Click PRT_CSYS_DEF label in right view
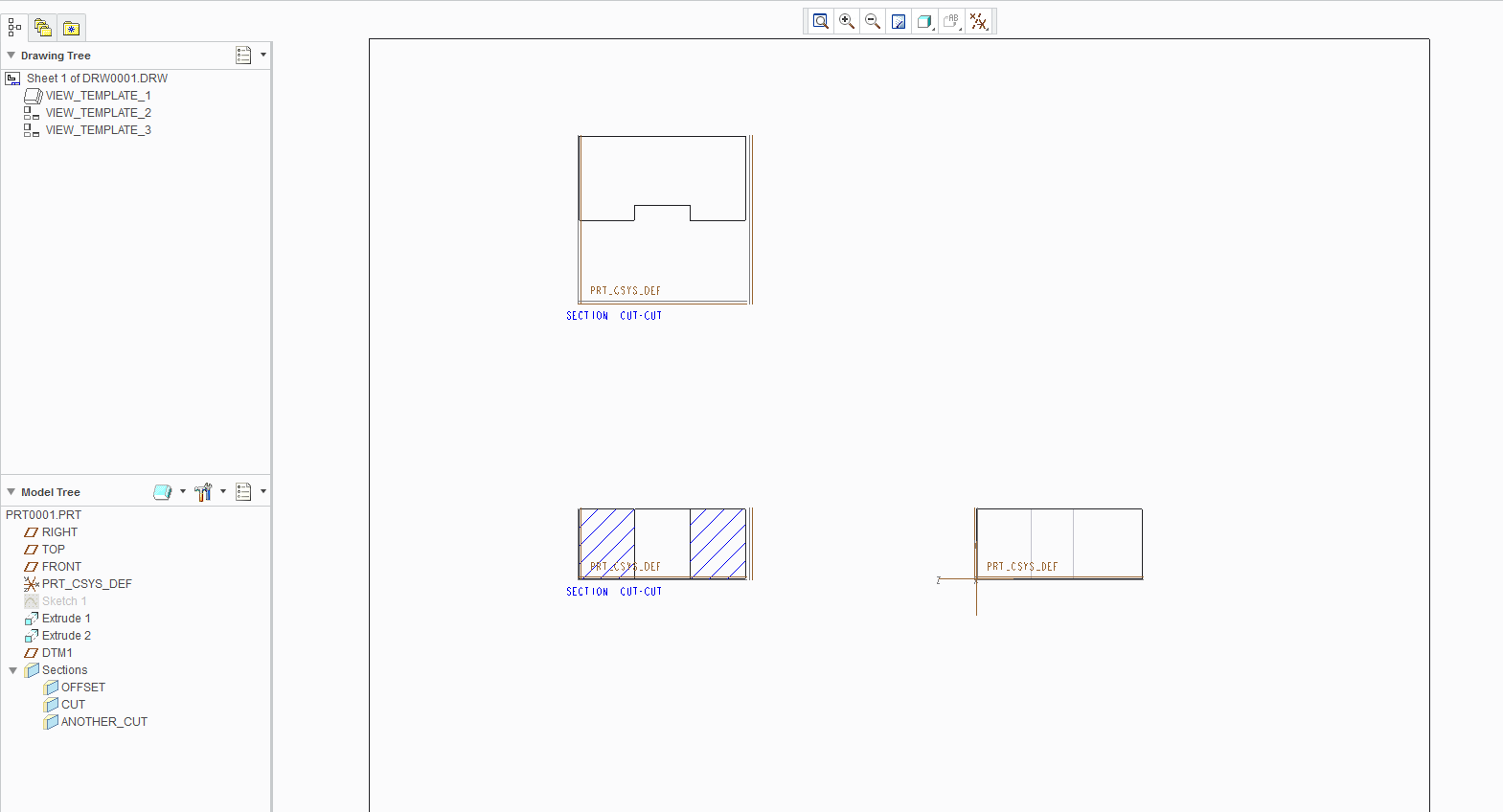 click(1022, 567)
